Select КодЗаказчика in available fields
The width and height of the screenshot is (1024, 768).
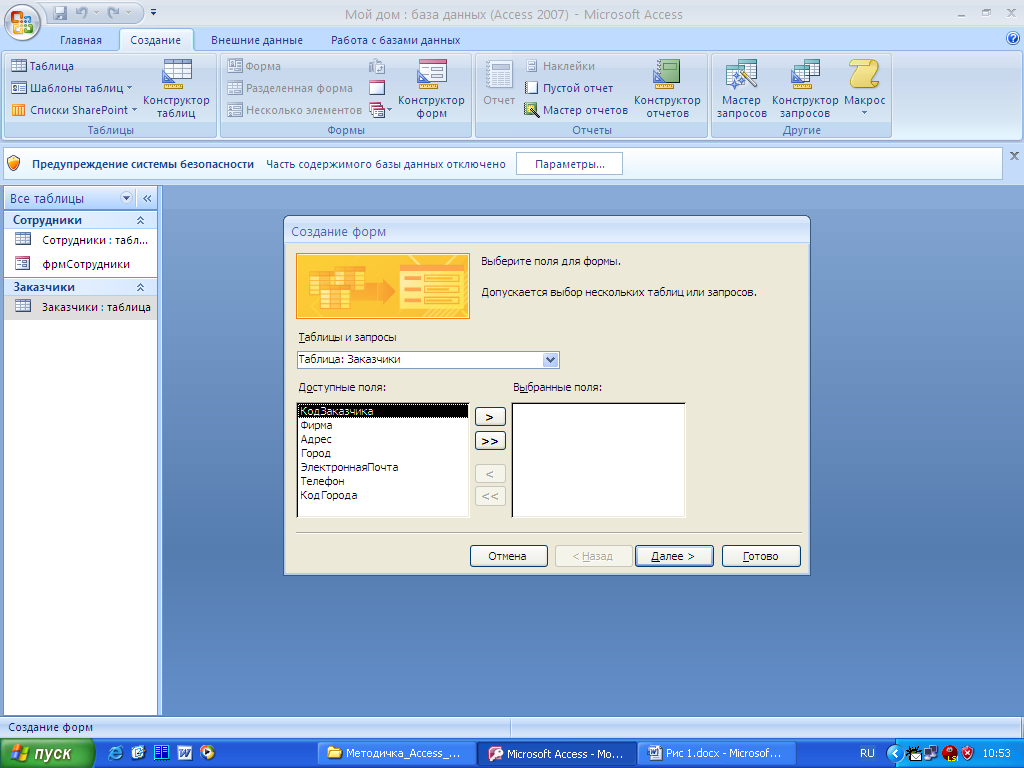pyautogui.click(x=383, y=411)
